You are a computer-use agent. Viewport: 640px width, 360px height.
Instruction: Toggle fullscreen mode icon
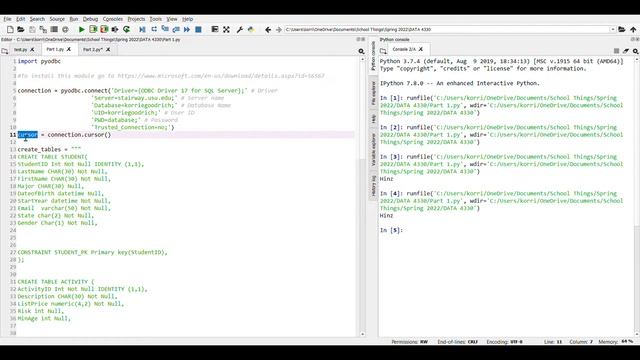(226, 29)
